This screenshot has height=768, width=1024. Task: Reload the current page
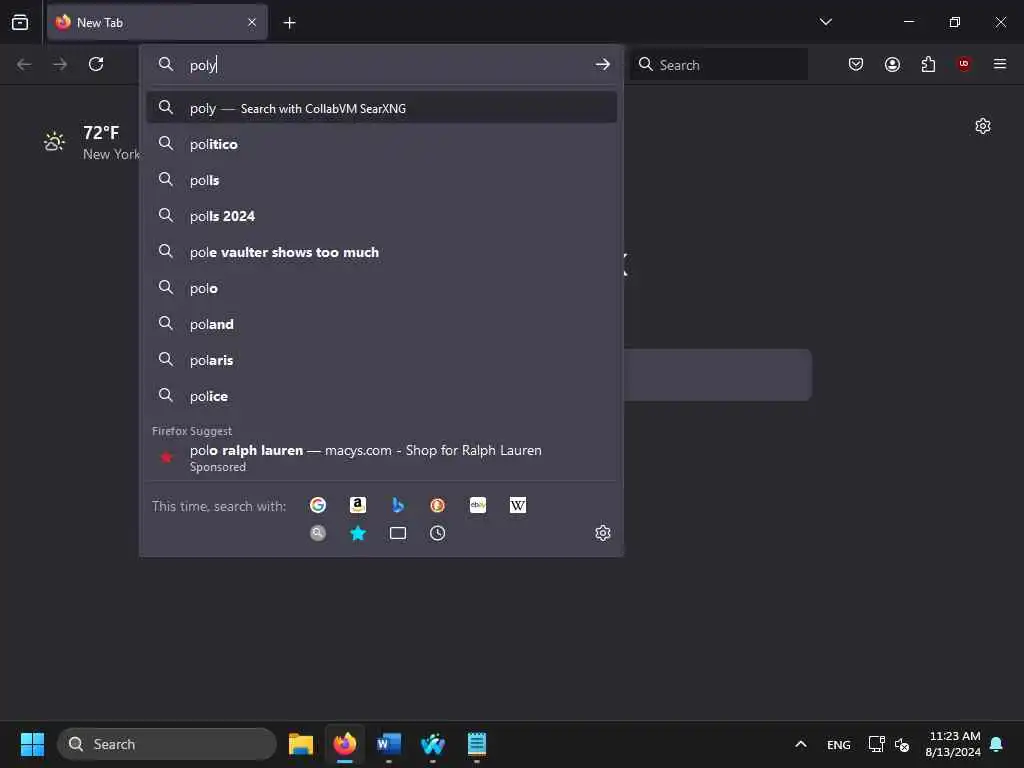(x=96, y=64)
